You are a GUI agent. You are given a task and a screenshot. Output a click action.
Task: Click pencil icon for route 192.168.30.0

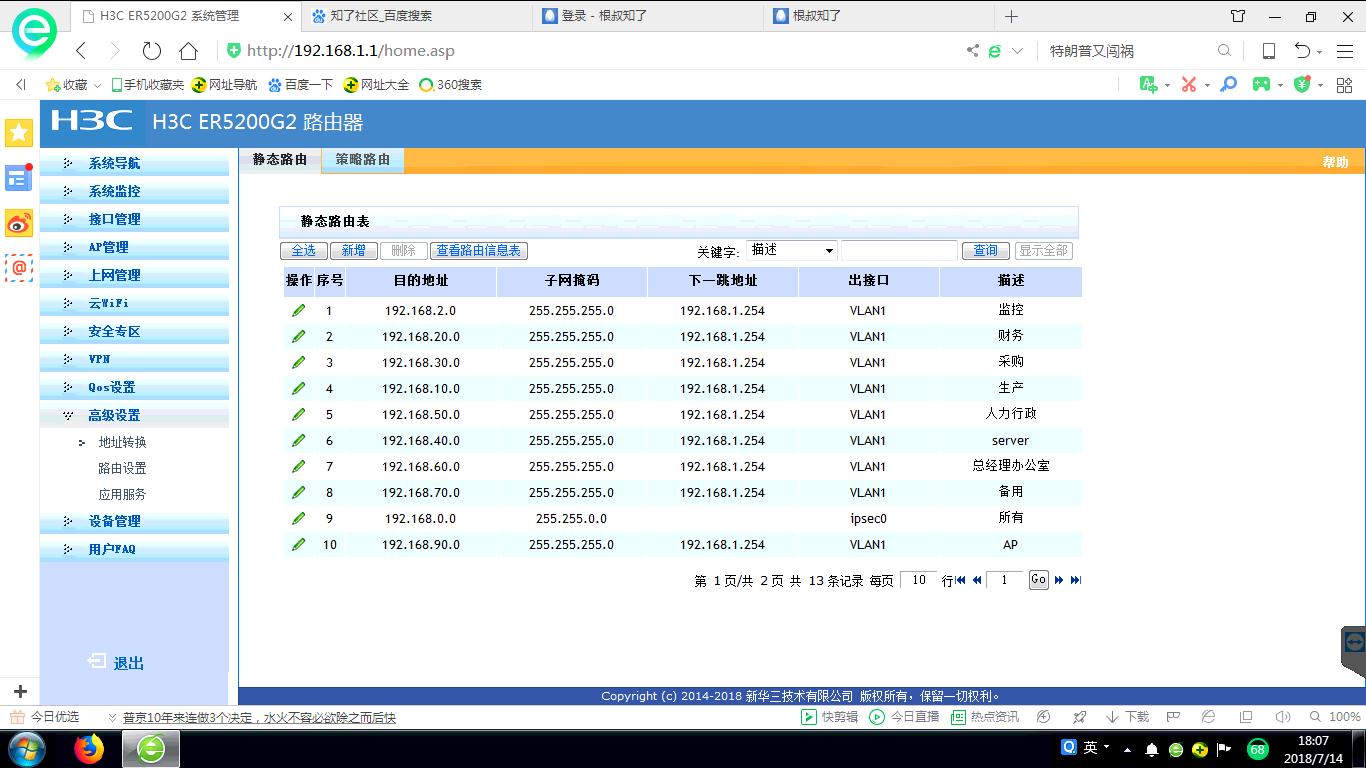click(x=298, y=363)
